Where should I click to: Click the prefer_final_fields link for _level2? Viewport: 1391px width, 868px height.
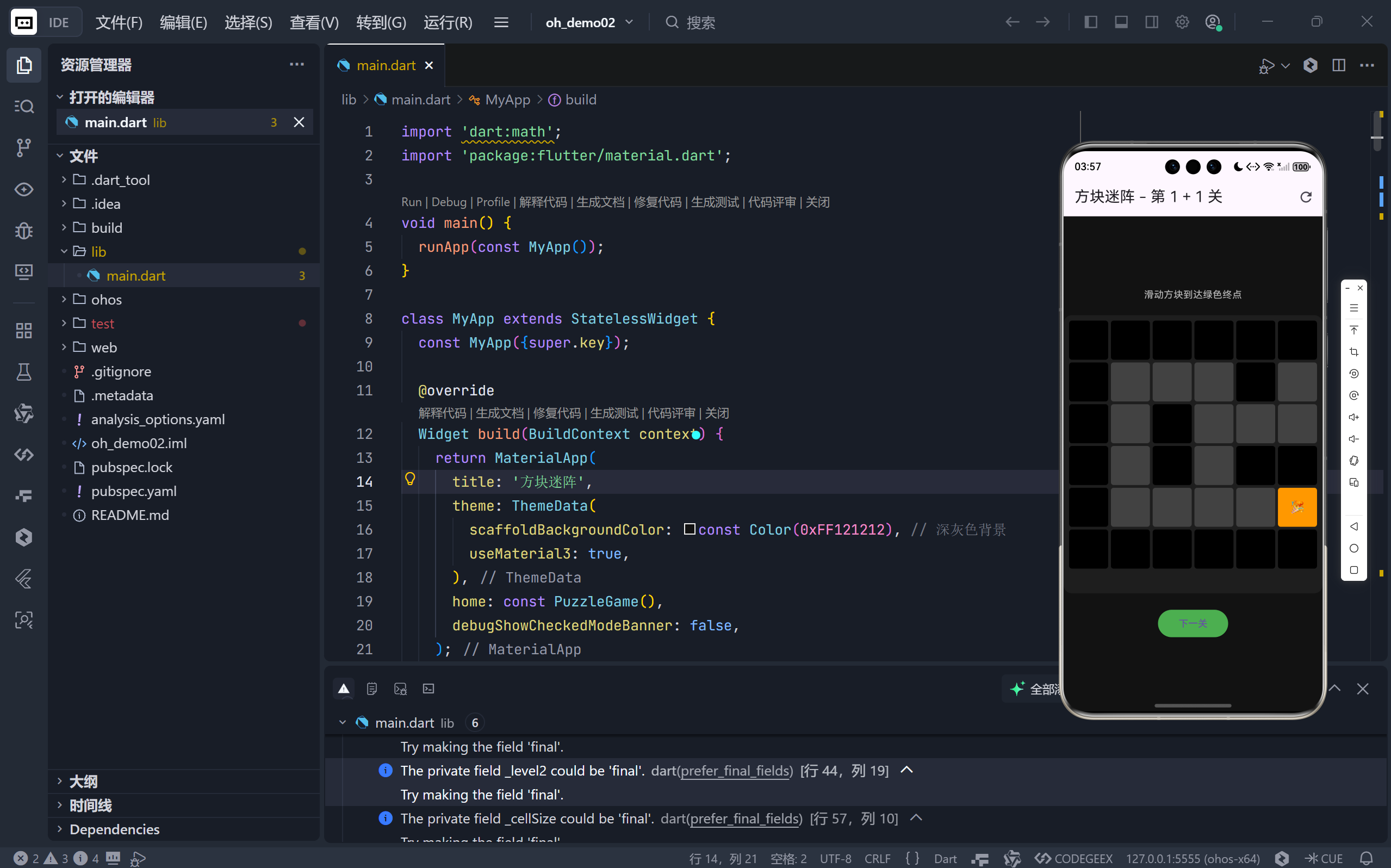pos(736,771)
